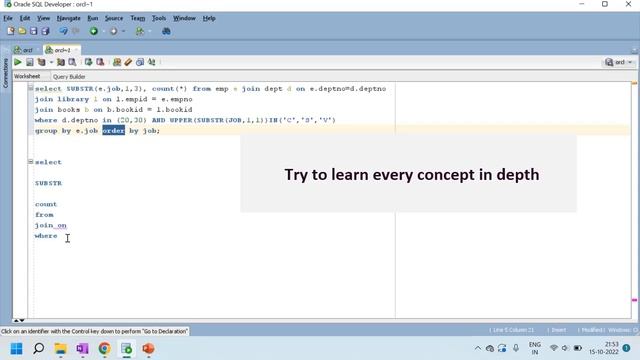This screenshot has height=360, width=640.
Task: Select the Worksheet sub-tab
Action: click(27, 76)
